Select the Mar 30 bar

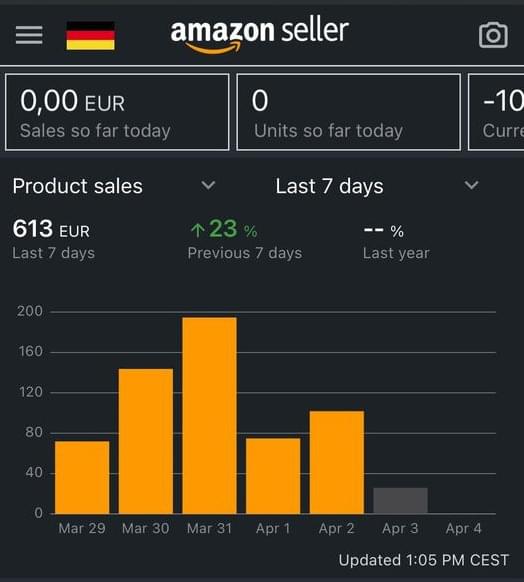tap(146, 441)
